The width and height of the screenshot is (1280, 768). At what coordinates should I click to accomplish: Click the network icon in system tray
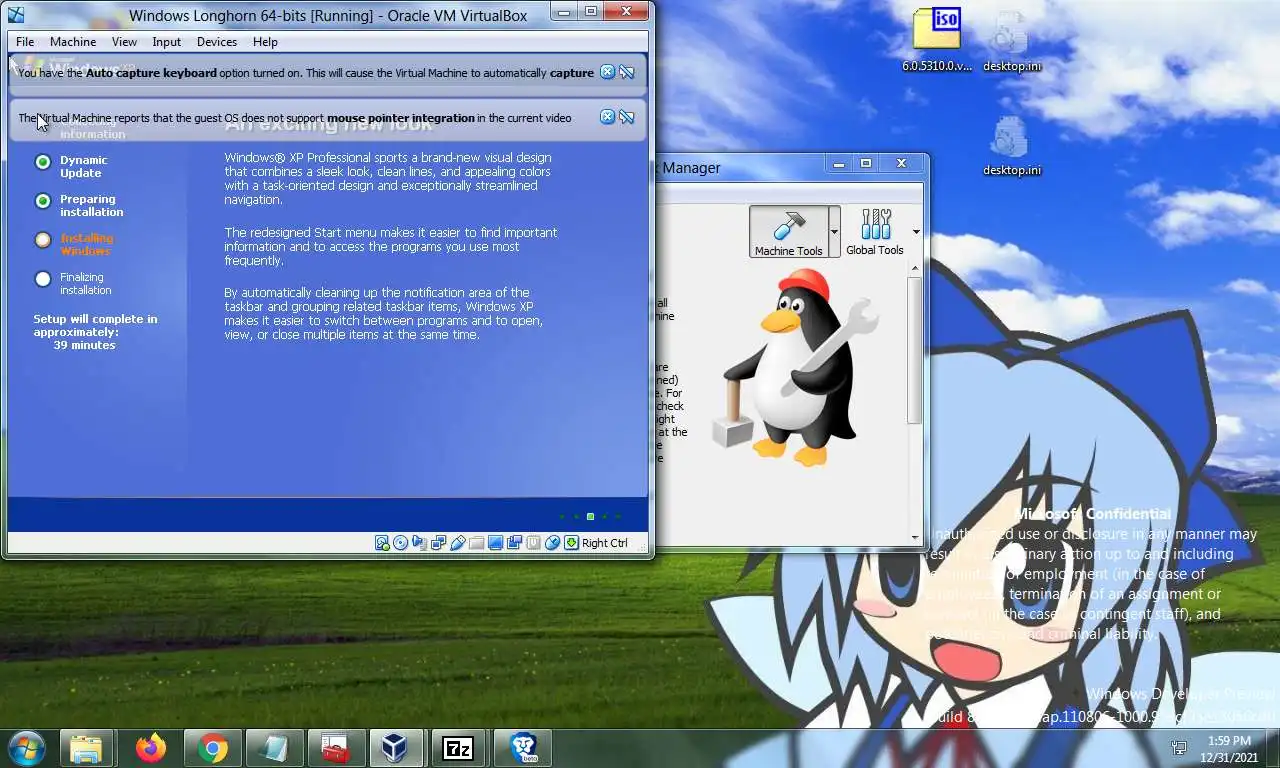click(x=1179, y=748)
